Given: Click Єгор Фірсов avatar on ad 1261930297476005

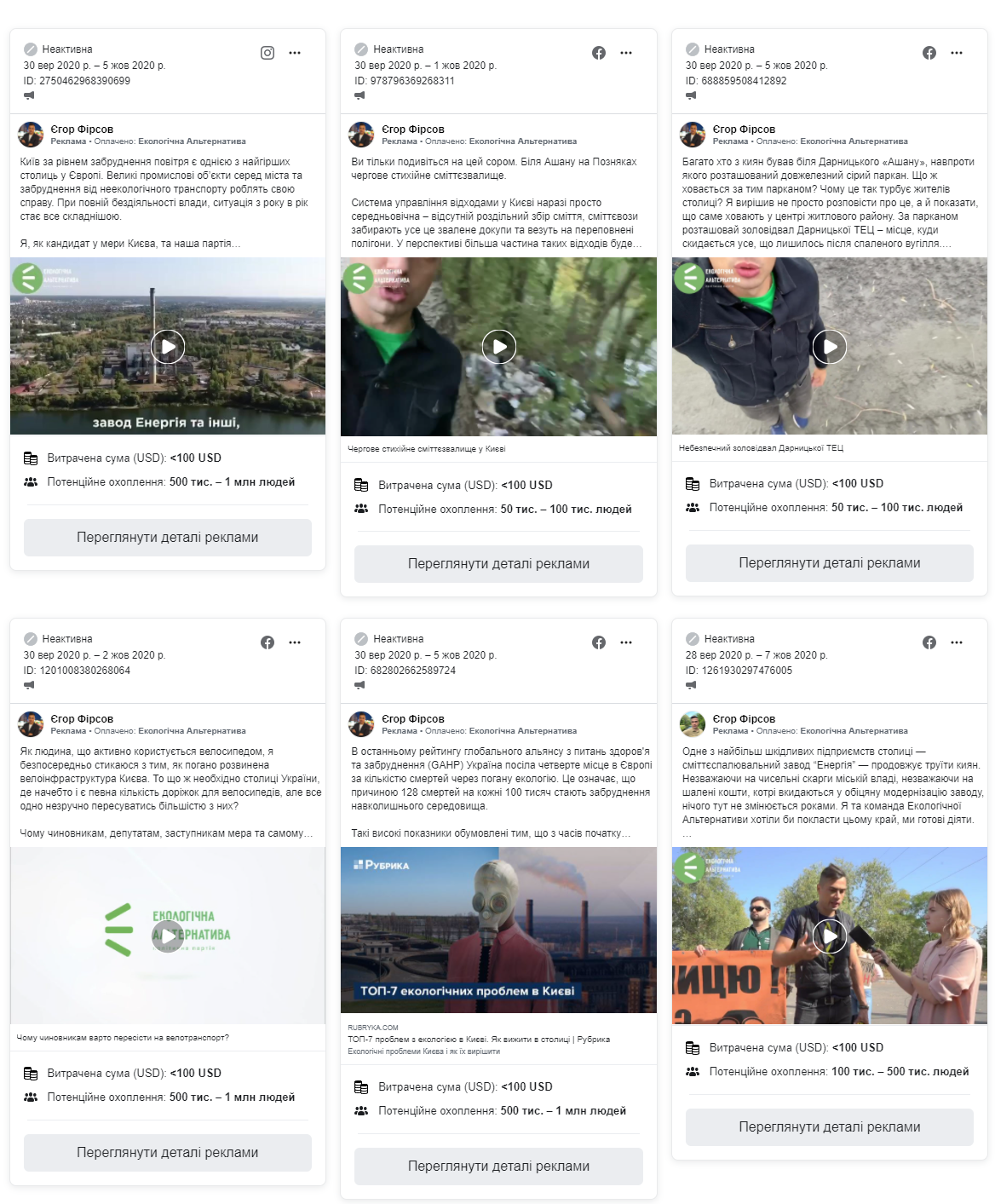Looking at the screenshot, I should (693, 724).
